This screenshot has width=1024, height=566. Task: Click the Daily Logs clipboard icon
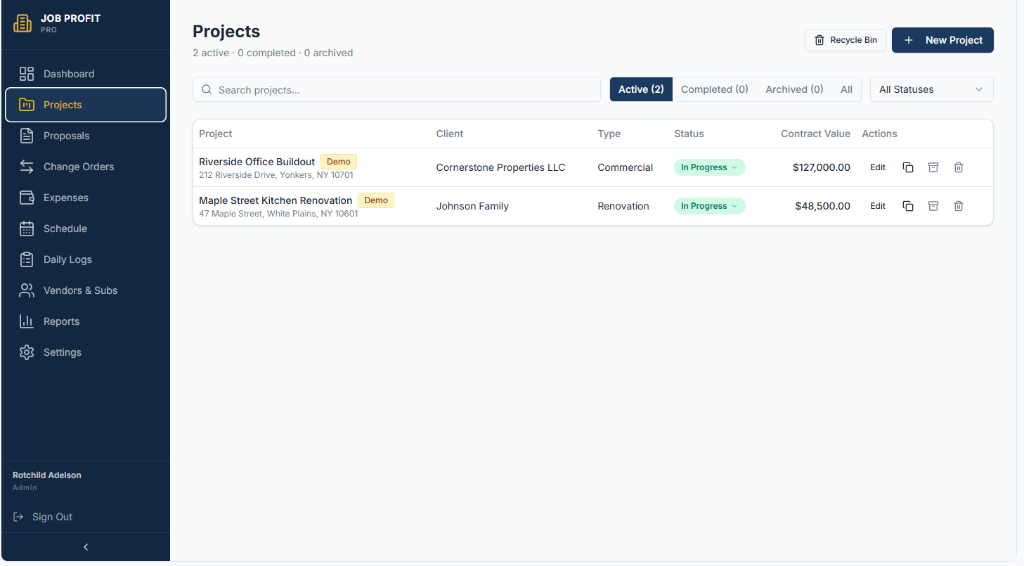26,259
